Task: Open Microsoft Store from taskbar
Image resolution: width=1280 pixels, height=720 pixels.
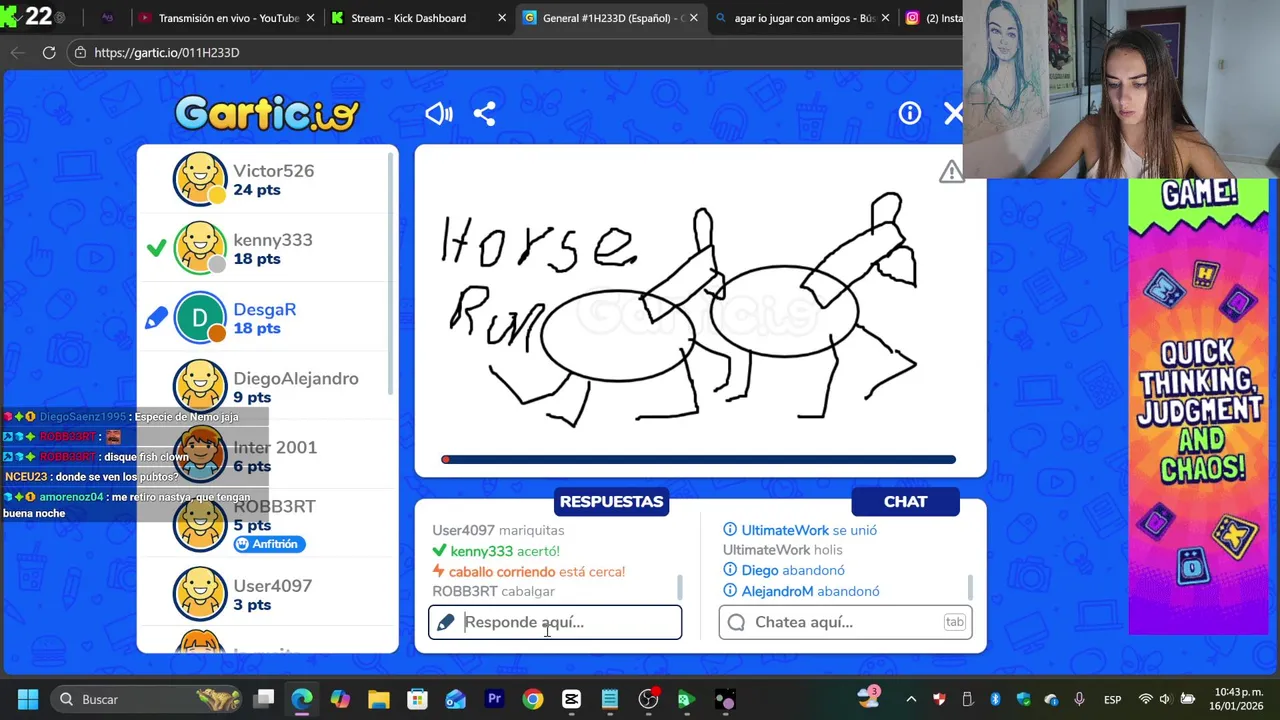Action: tap(417, 699)
